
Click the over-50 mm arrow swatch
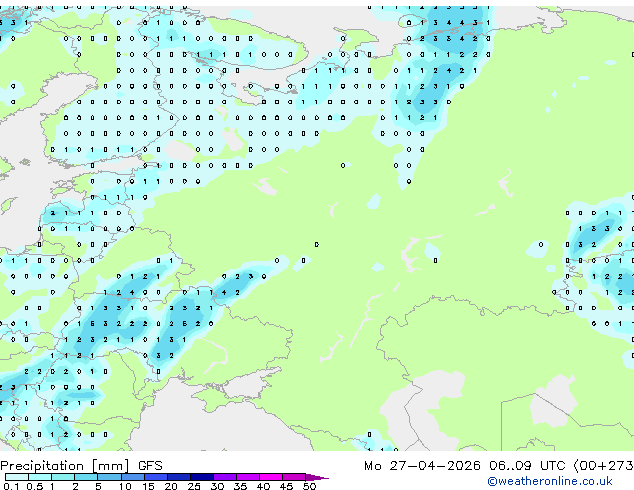[317, 477]
